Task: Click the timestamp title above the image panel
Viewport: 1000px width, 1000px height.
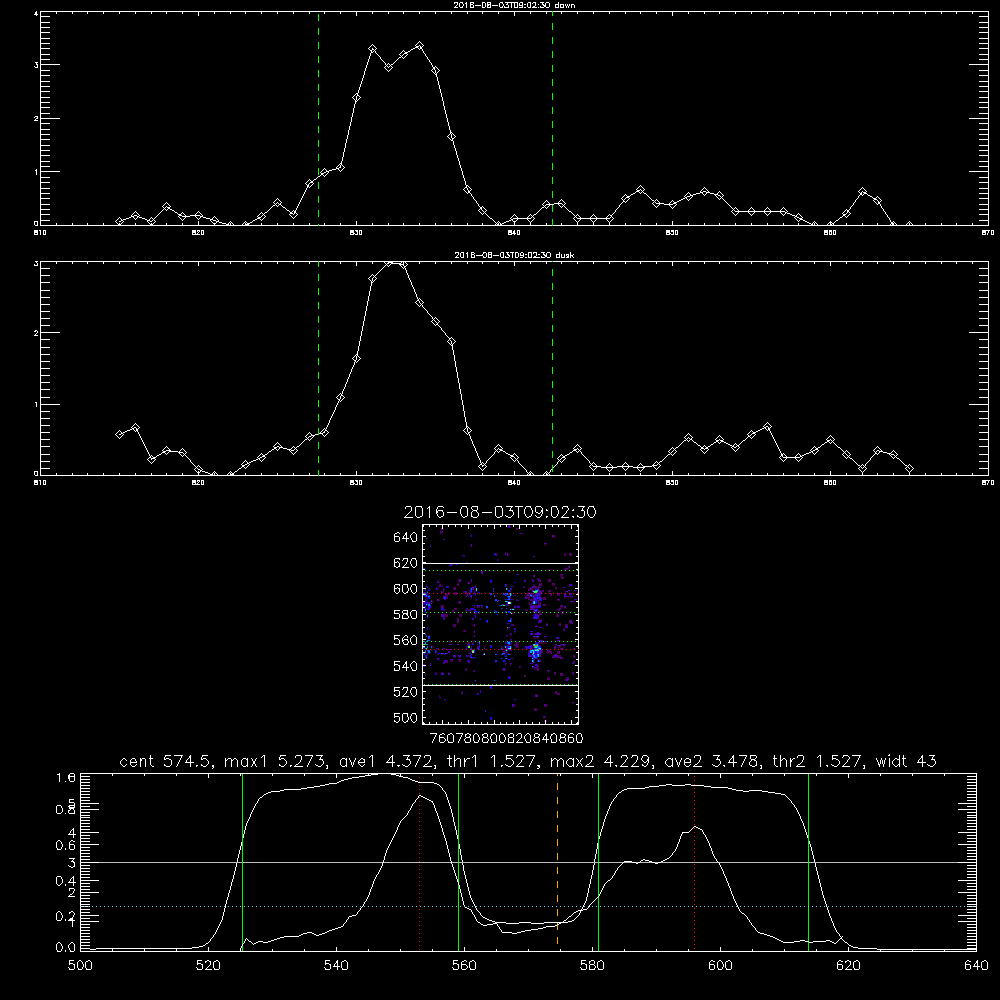Action: coord(500,512)
